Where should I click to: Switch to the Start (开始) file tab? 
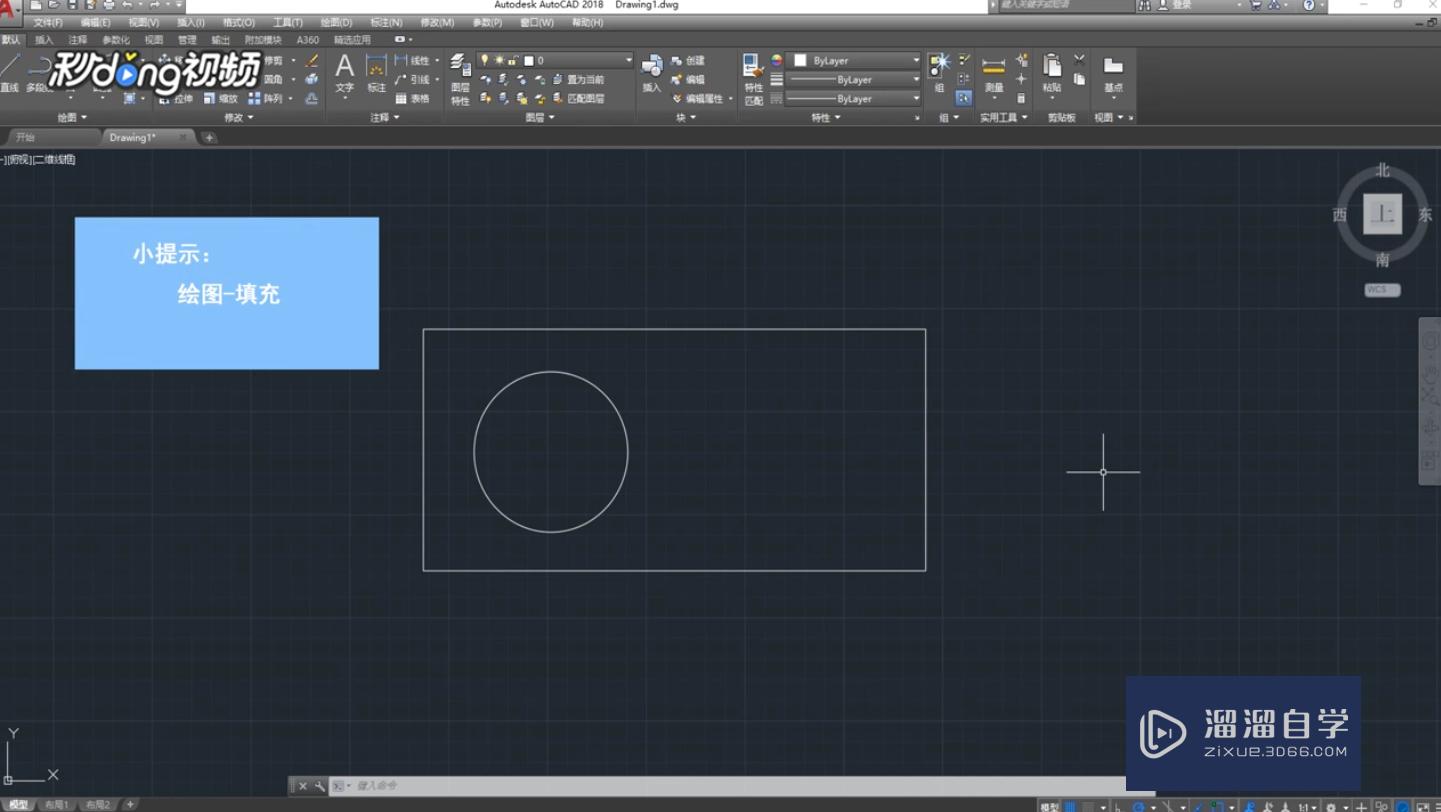[x=26, y=137]
